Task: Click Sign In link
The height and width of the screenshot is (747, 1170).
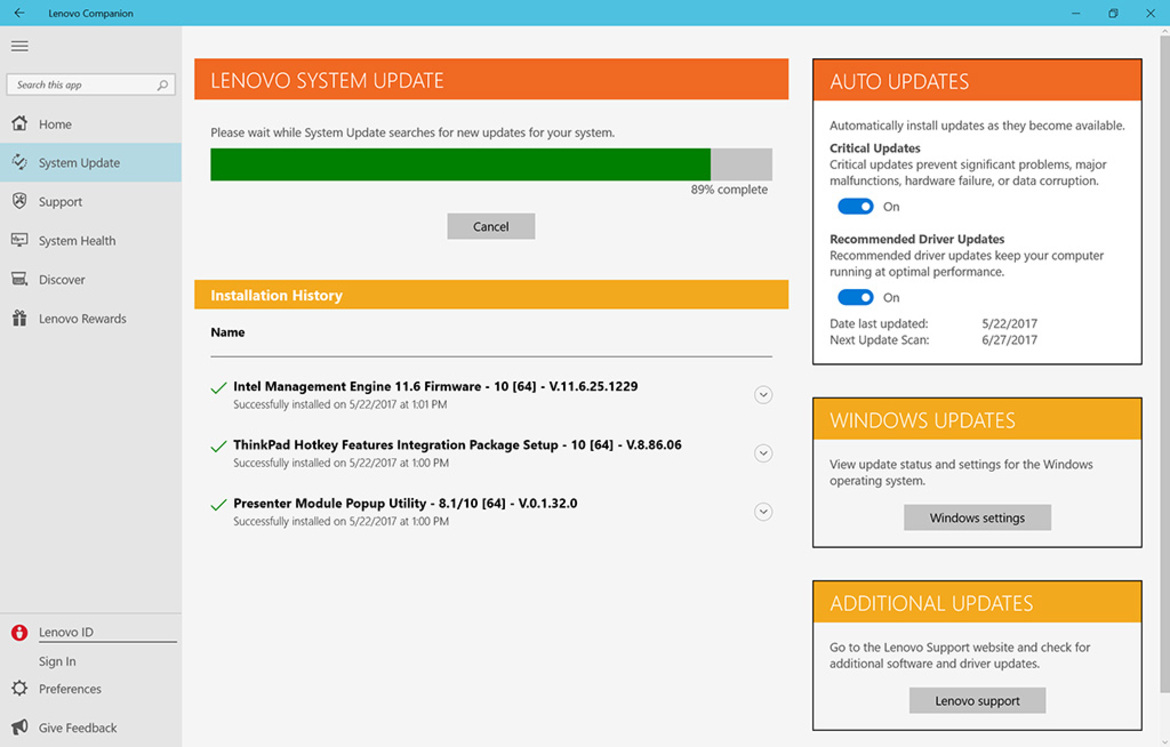Action: tap(57, 661)
